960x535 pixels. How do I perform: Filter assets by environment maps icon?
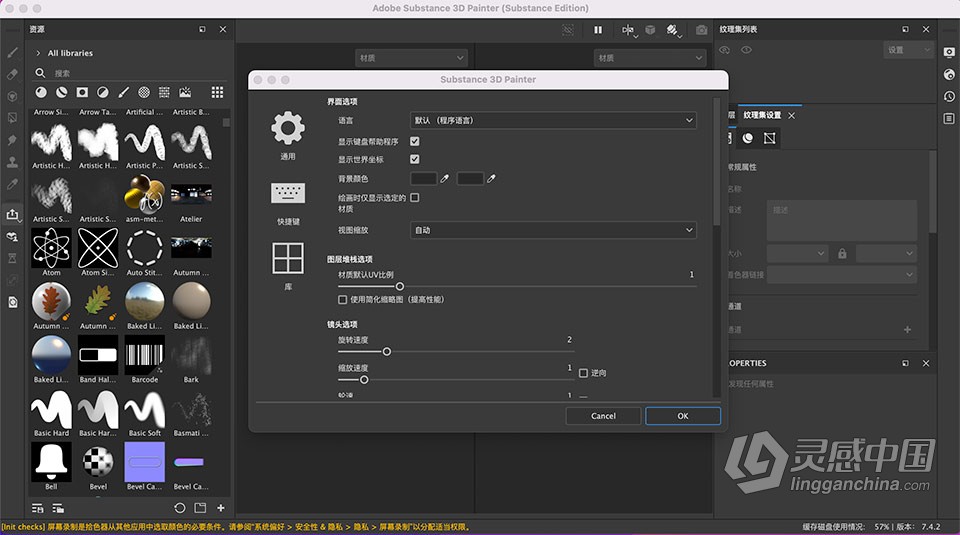(186, 92)
